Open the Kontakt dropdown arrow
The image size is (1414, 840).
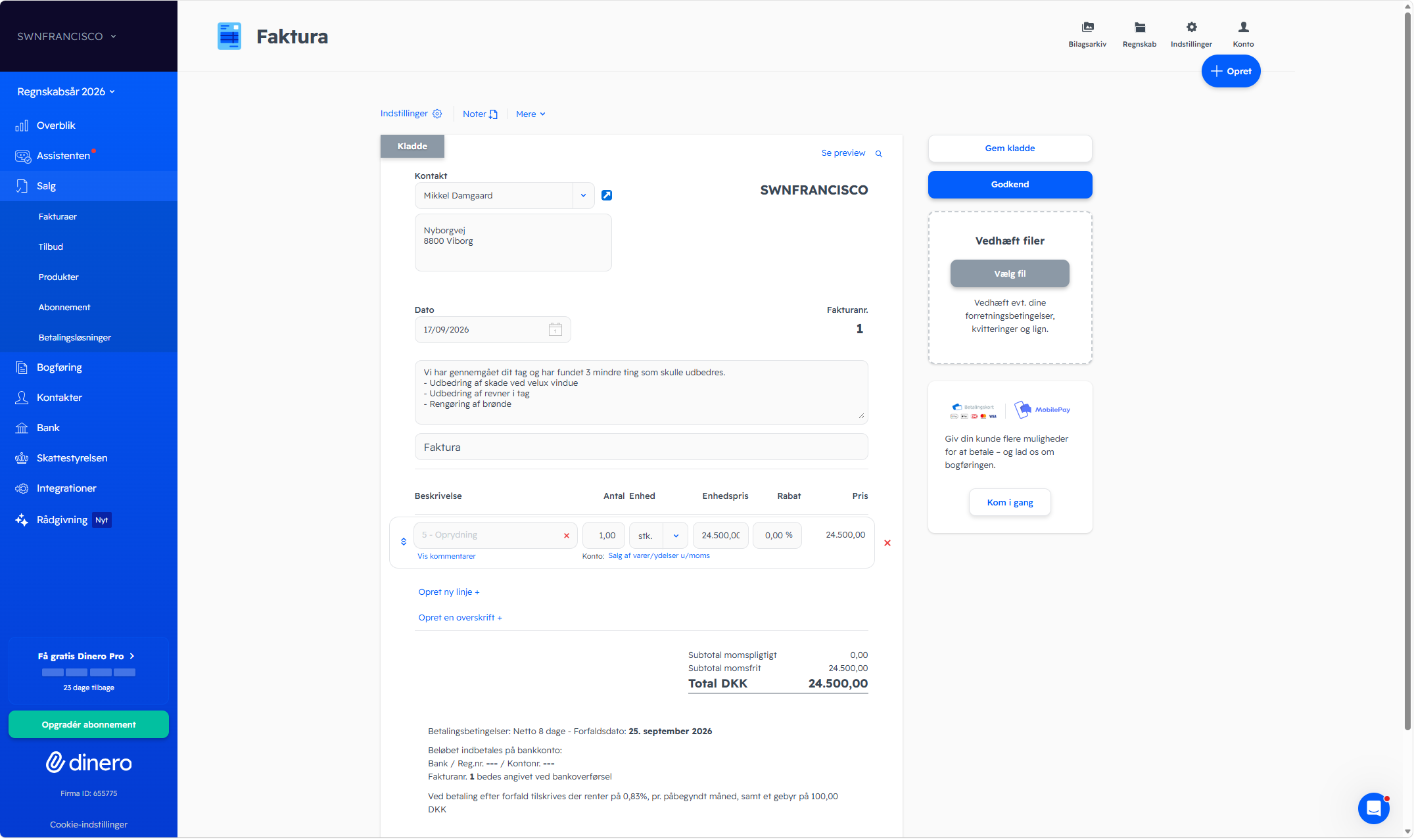[x=583, y=195]
